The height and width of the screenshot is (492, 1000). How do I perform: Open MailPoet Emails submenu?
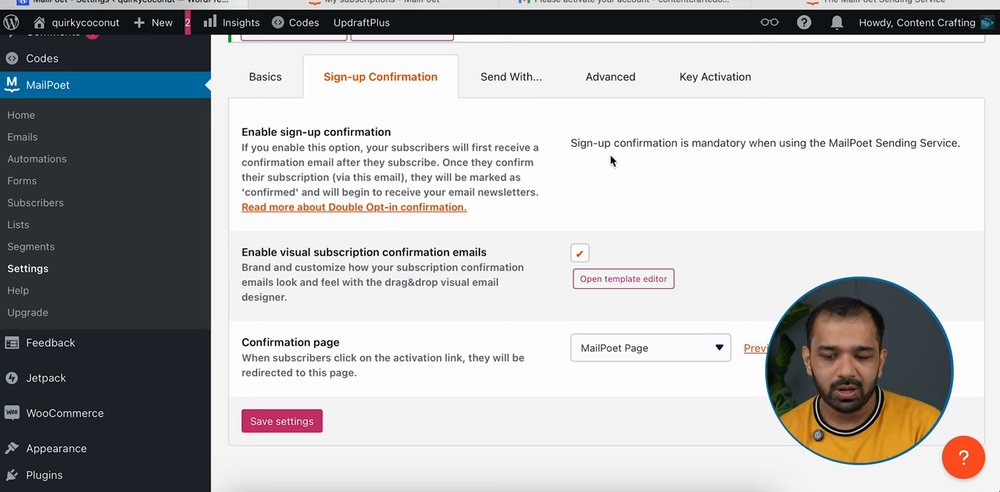tap(22, 137)
